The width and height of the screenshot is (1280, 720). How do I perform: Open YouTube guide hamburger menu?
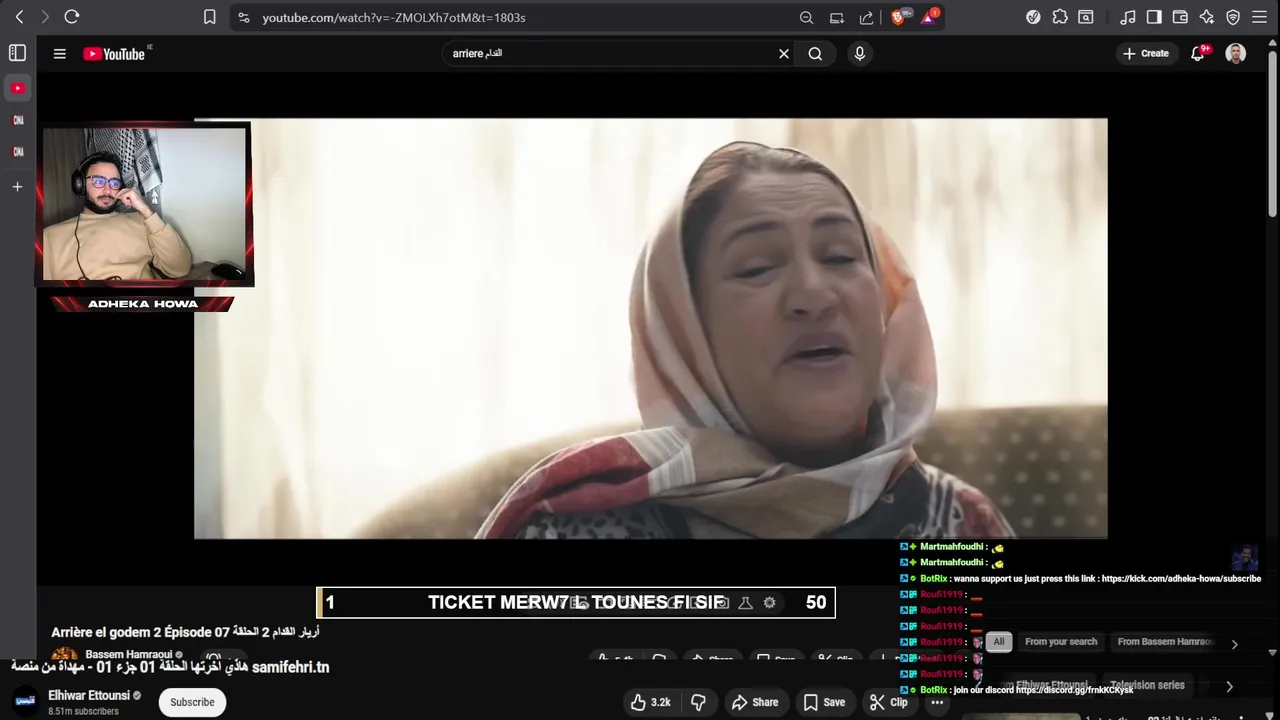pos(59,54)
